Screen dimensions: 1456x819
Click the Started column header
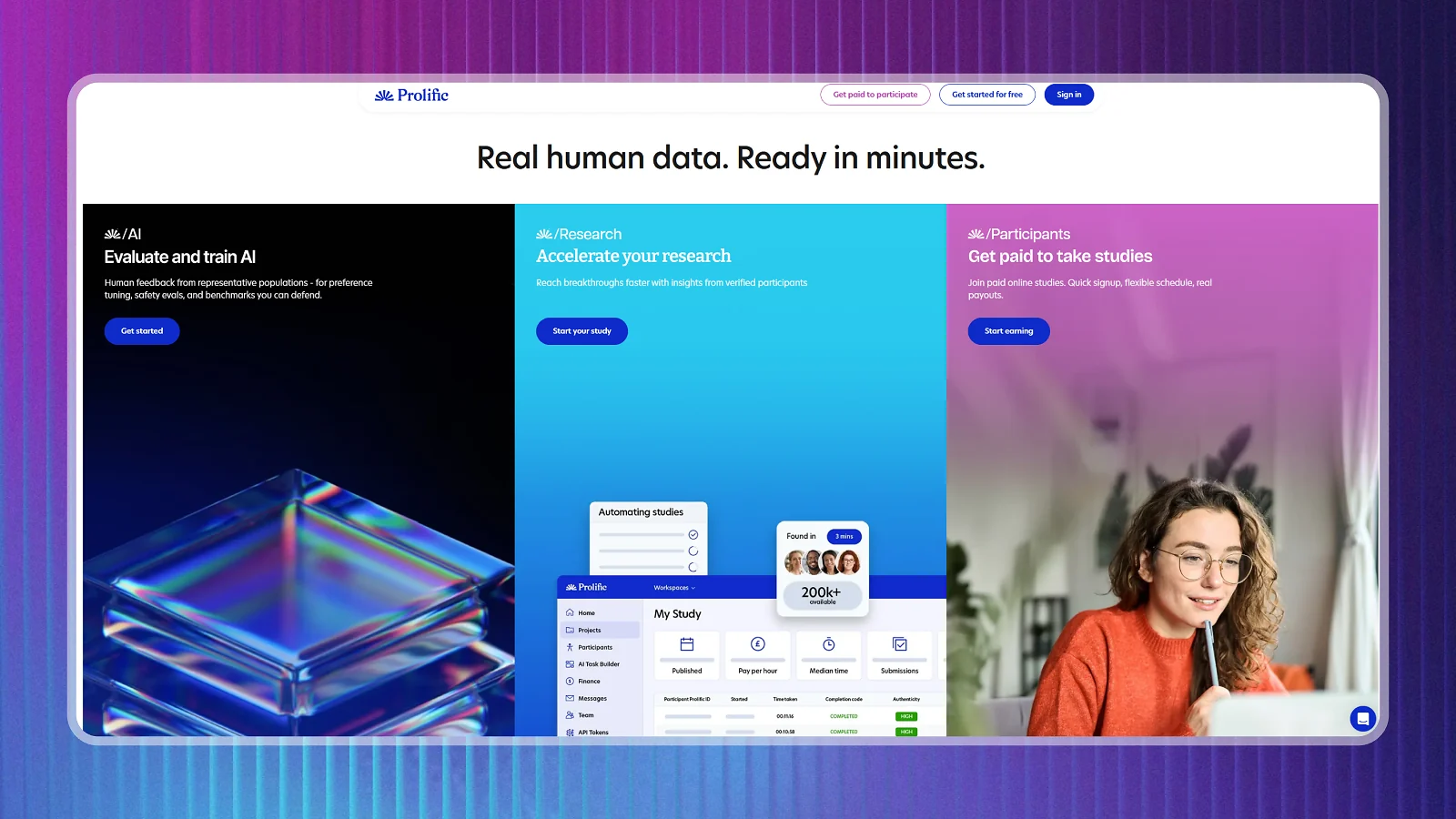click(739, 699)
